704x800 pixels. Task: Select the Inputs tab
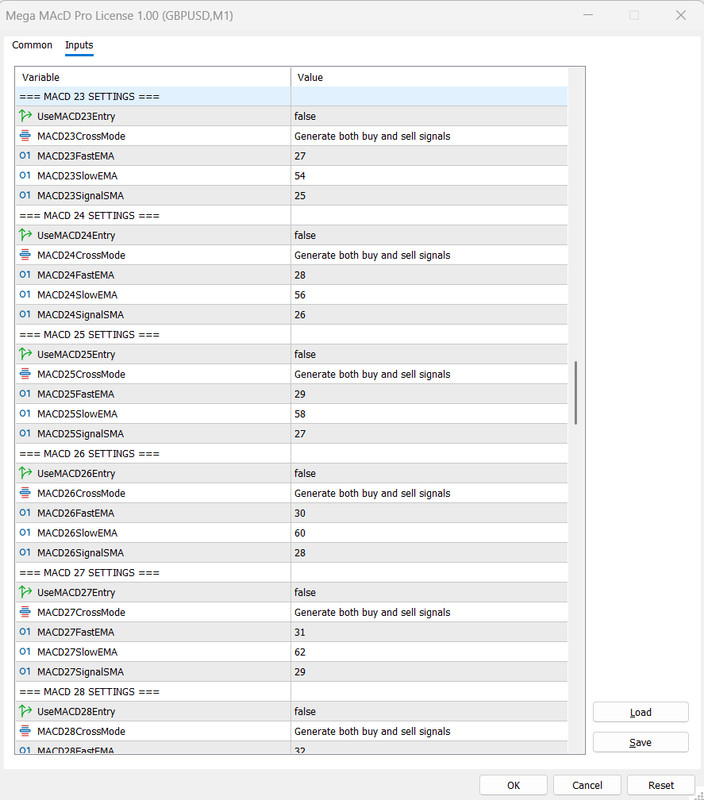(79, 45)
